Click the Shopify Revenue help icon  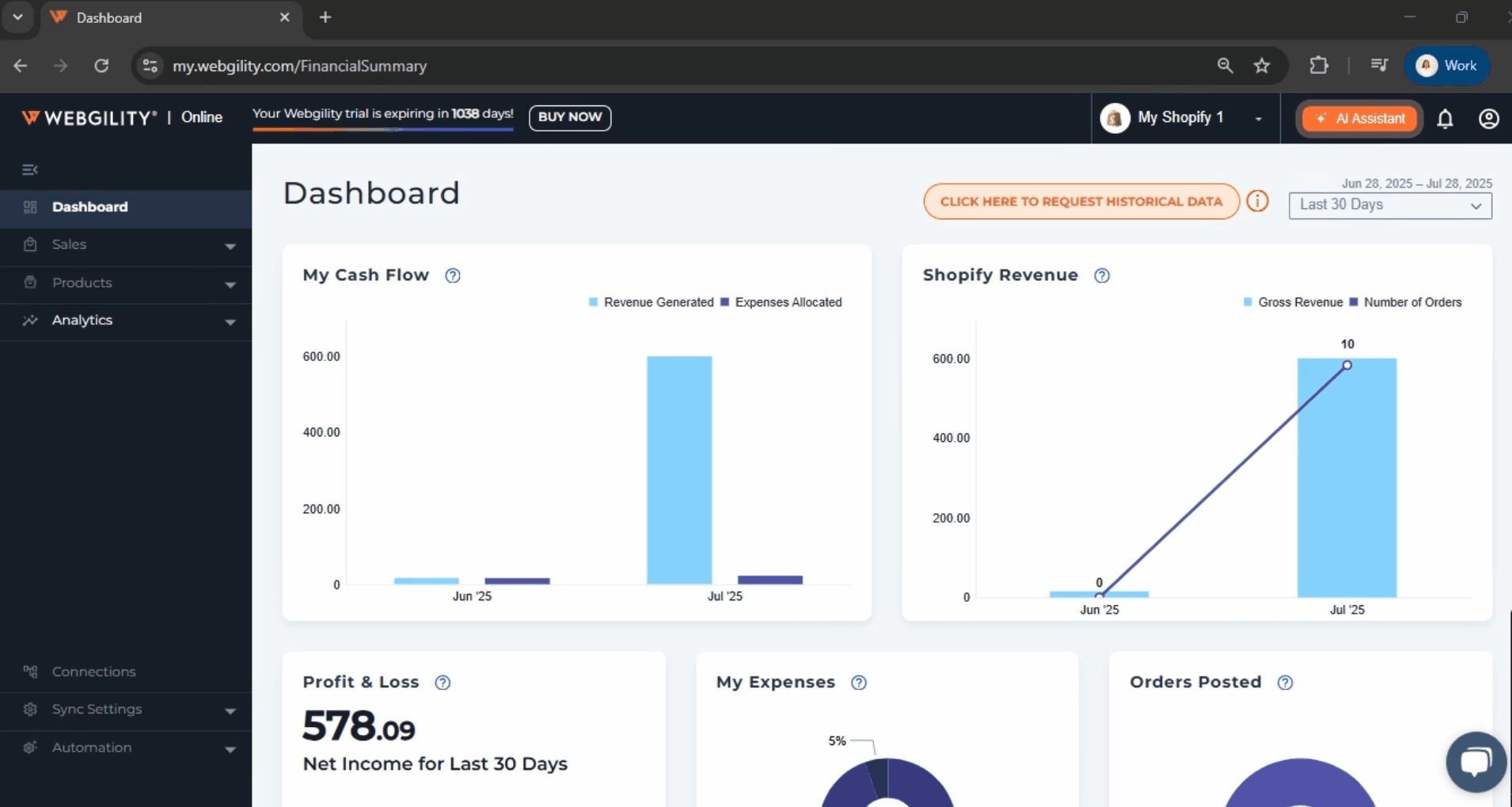coord(1101,276)
